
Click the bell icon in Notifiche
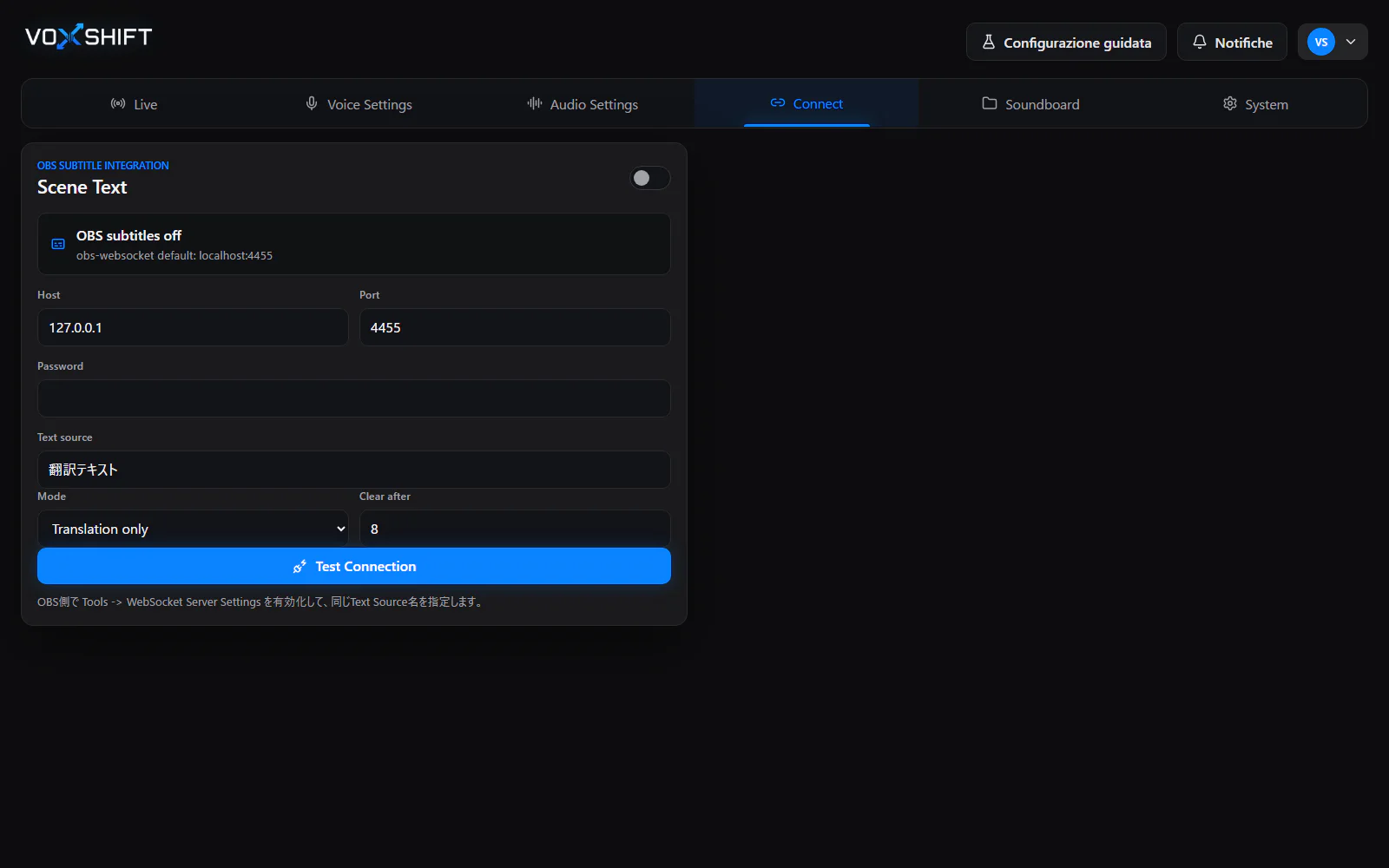(x=1199, y=42)
